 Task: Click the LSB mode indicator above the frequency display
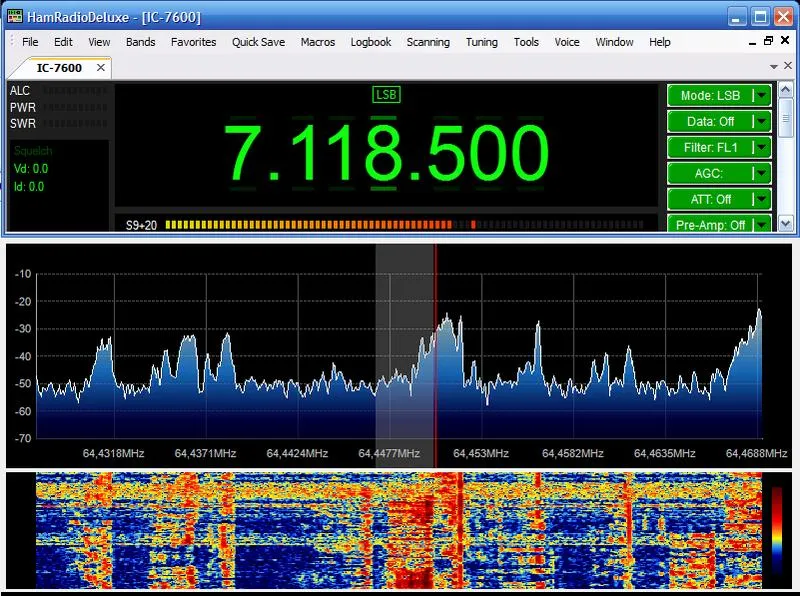385,95
